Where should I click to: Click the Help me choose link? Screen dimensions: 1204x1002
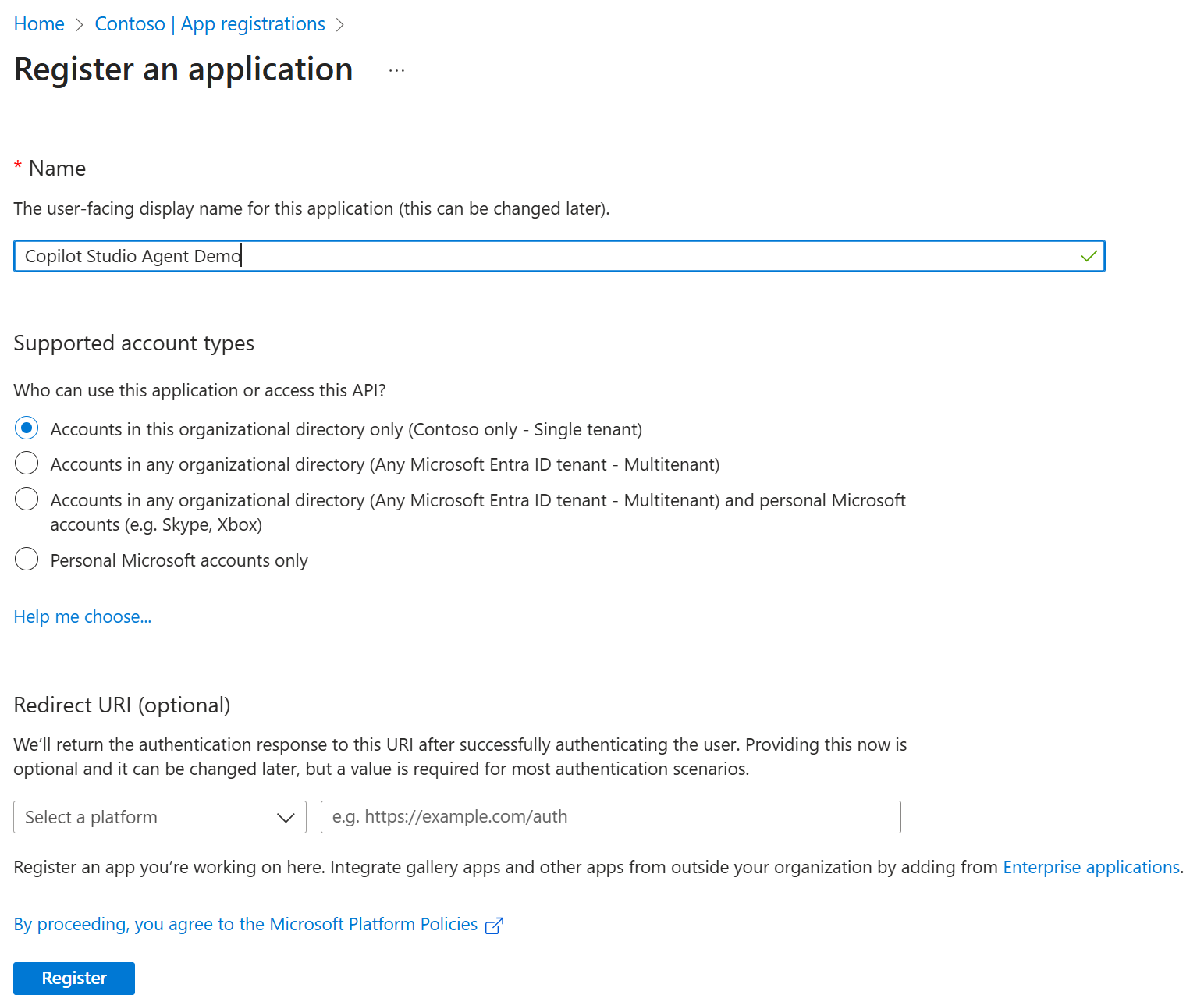point(82,616)
